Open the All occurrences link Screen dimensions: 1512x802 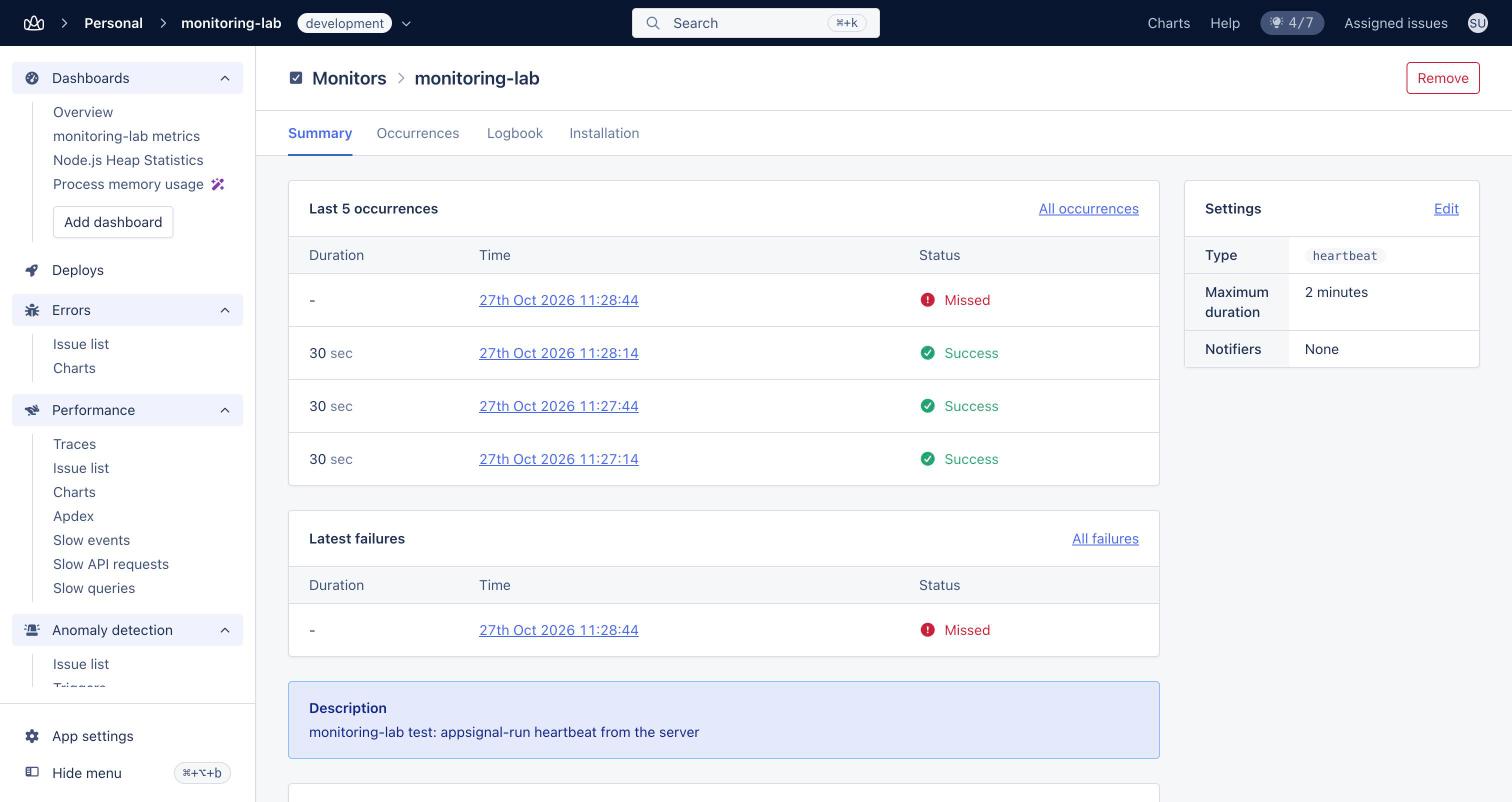point(1088,209)
